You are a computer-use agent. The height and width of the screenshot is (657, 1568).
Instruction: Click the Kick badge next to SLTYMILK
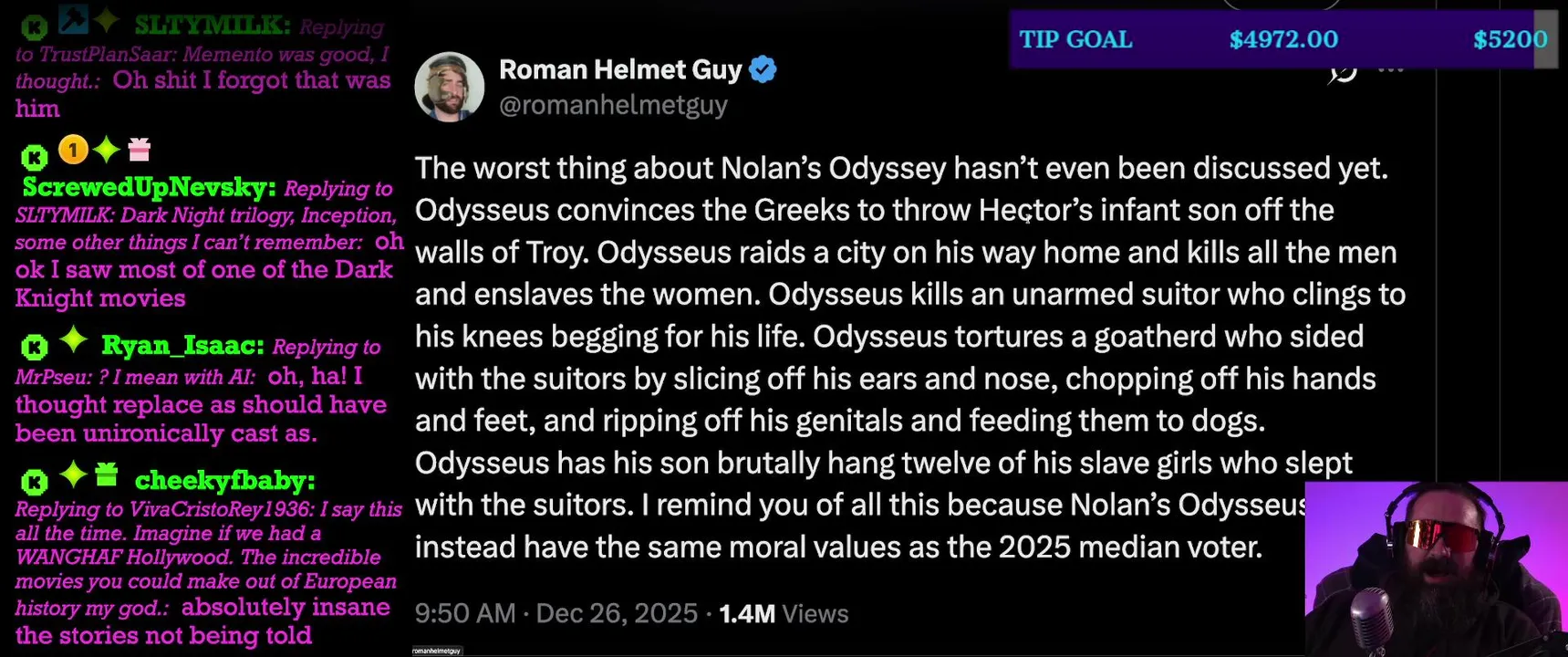(35, 27)
